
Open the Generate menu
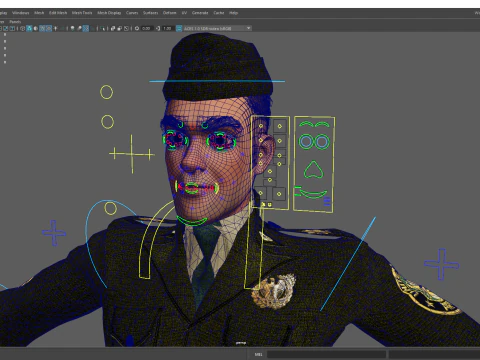[x=200, y=13]
